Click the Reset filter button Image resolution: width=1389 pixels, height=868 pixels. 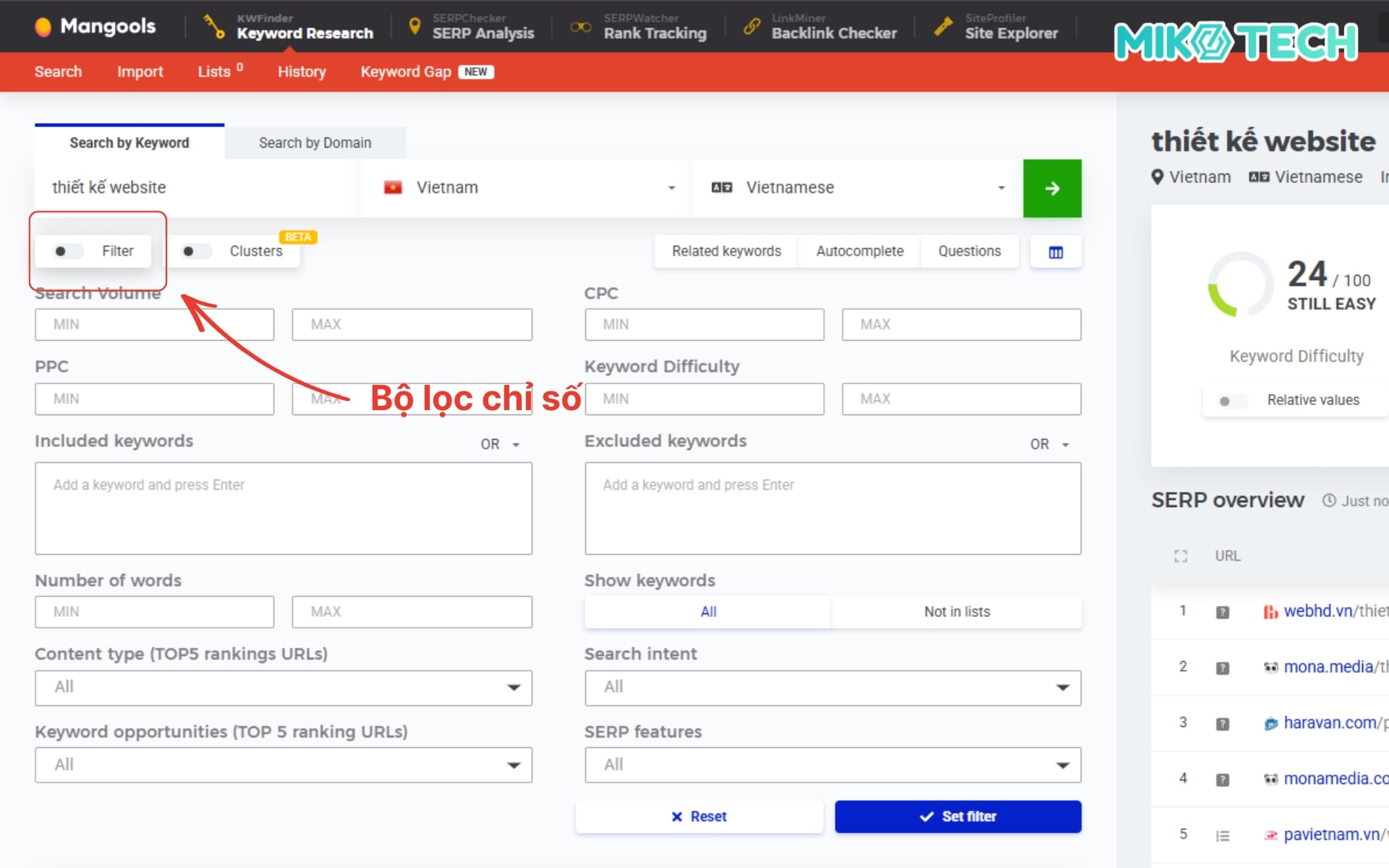point(699,817)
